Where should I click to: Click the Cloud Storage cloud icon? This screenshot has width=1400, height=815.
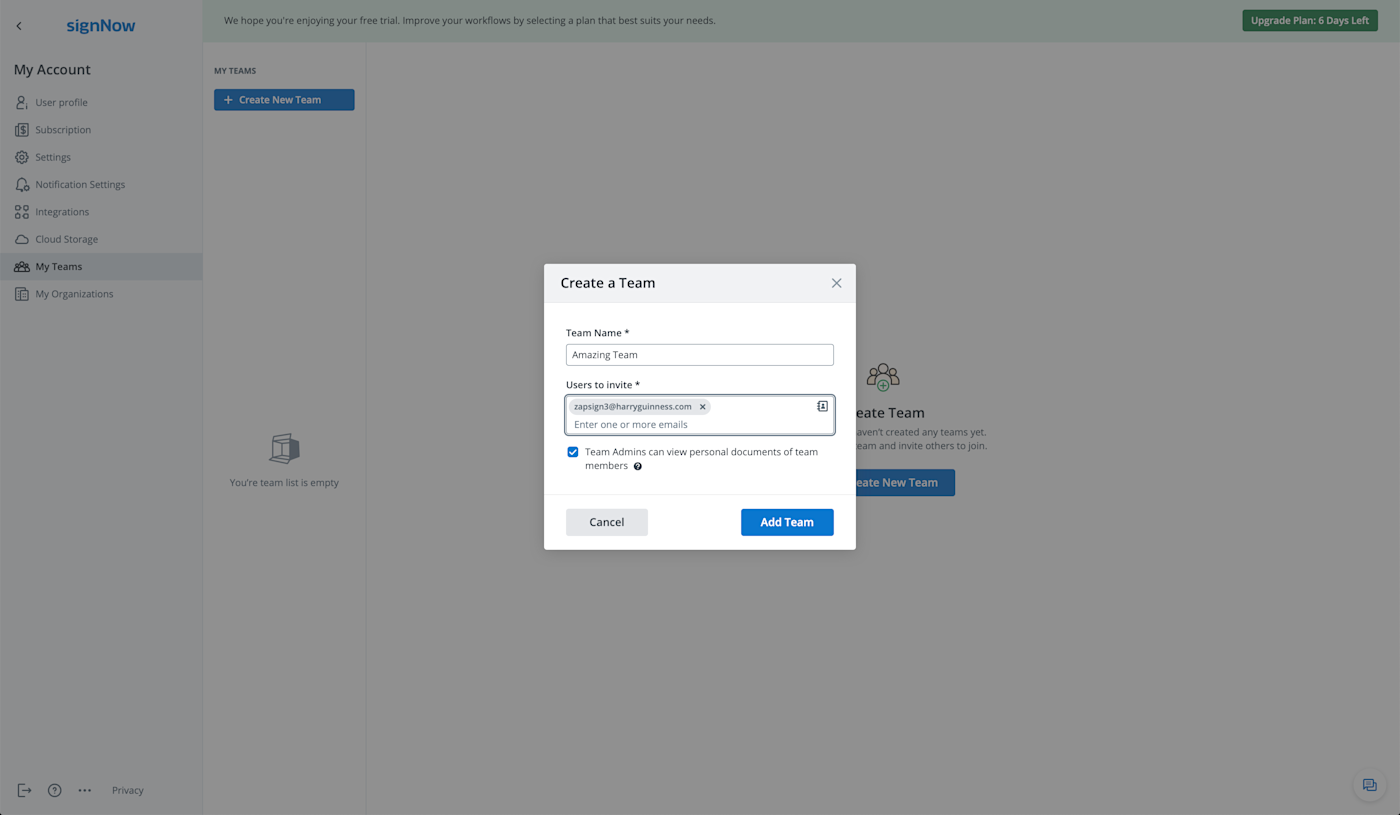(21, 239)
